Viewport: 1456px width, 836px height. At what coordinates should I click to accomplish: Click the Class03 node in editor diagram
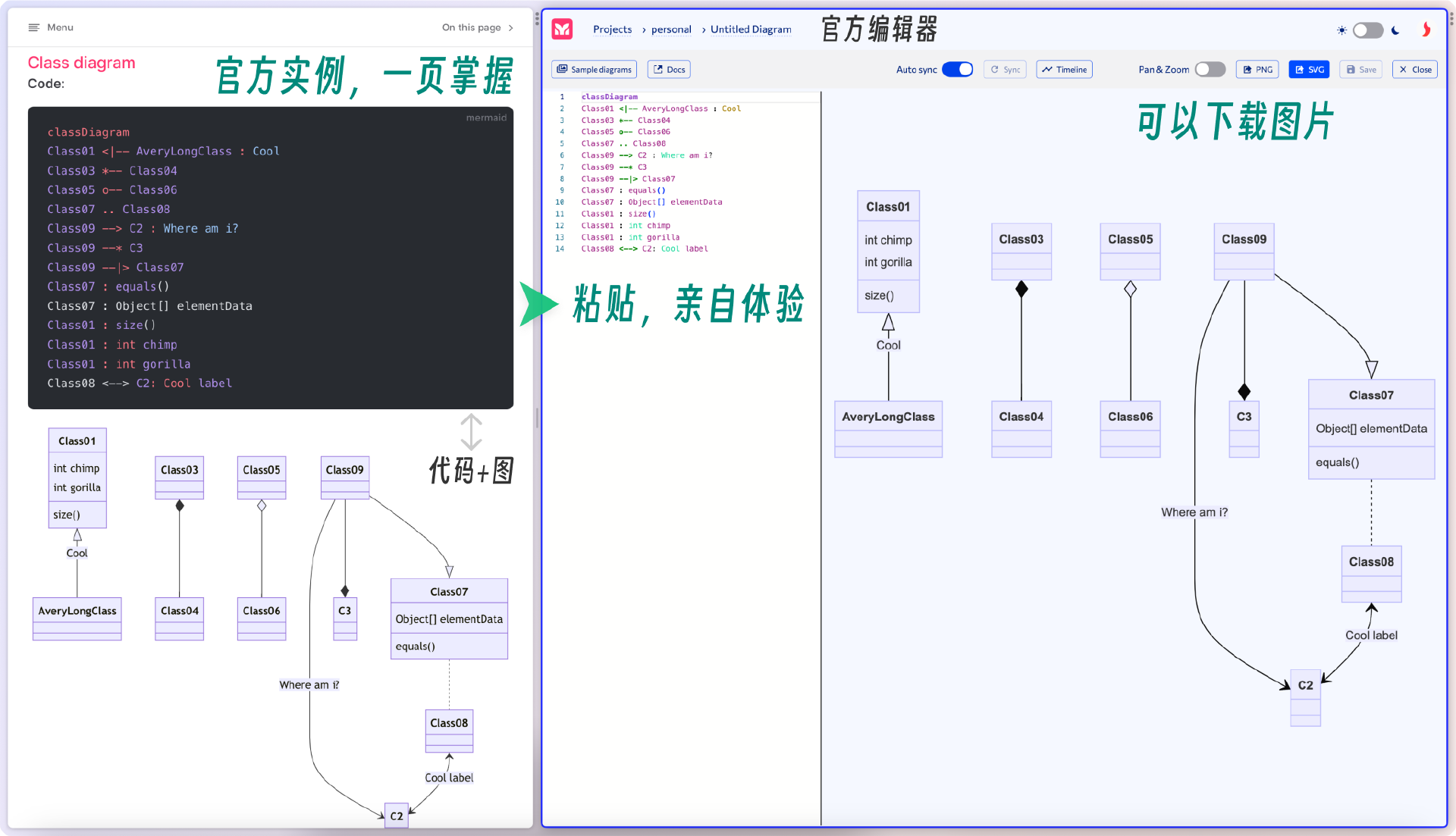1021,252
